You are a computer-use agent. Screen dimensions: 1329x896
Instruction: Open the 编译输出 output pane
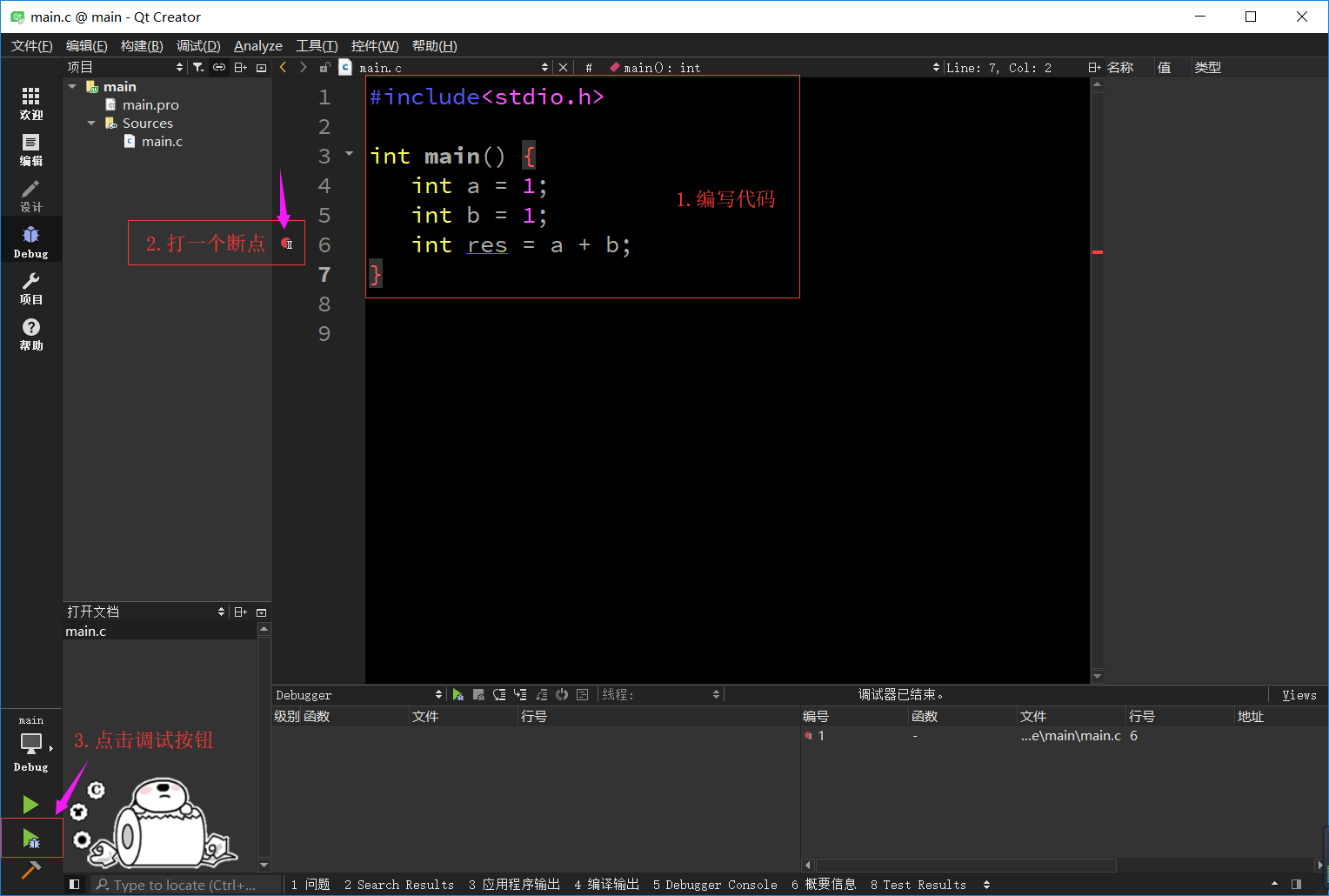606,884
